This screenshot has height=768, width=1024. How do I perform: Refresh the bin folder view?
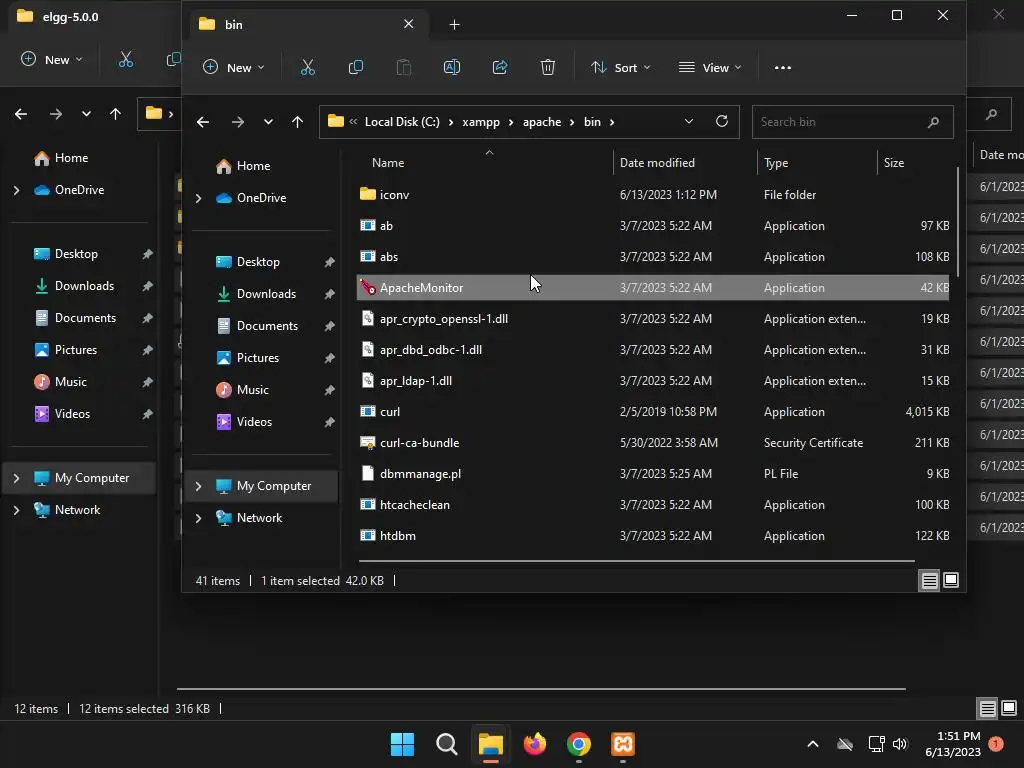pos(722,121)
